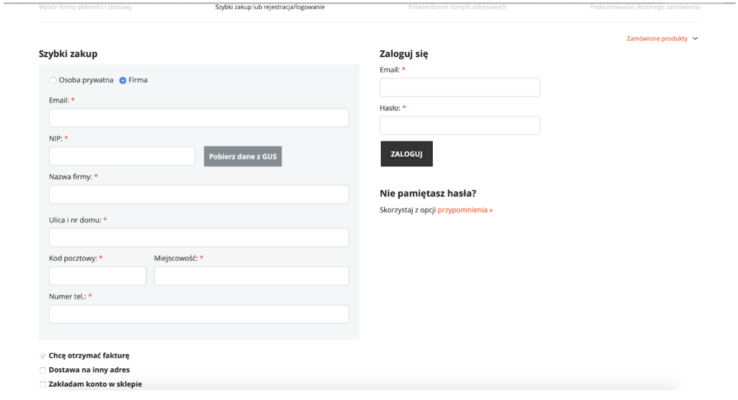Enable Dostawa na inny adres checkbox
738x400 pixels.
[x=43, y=370]
